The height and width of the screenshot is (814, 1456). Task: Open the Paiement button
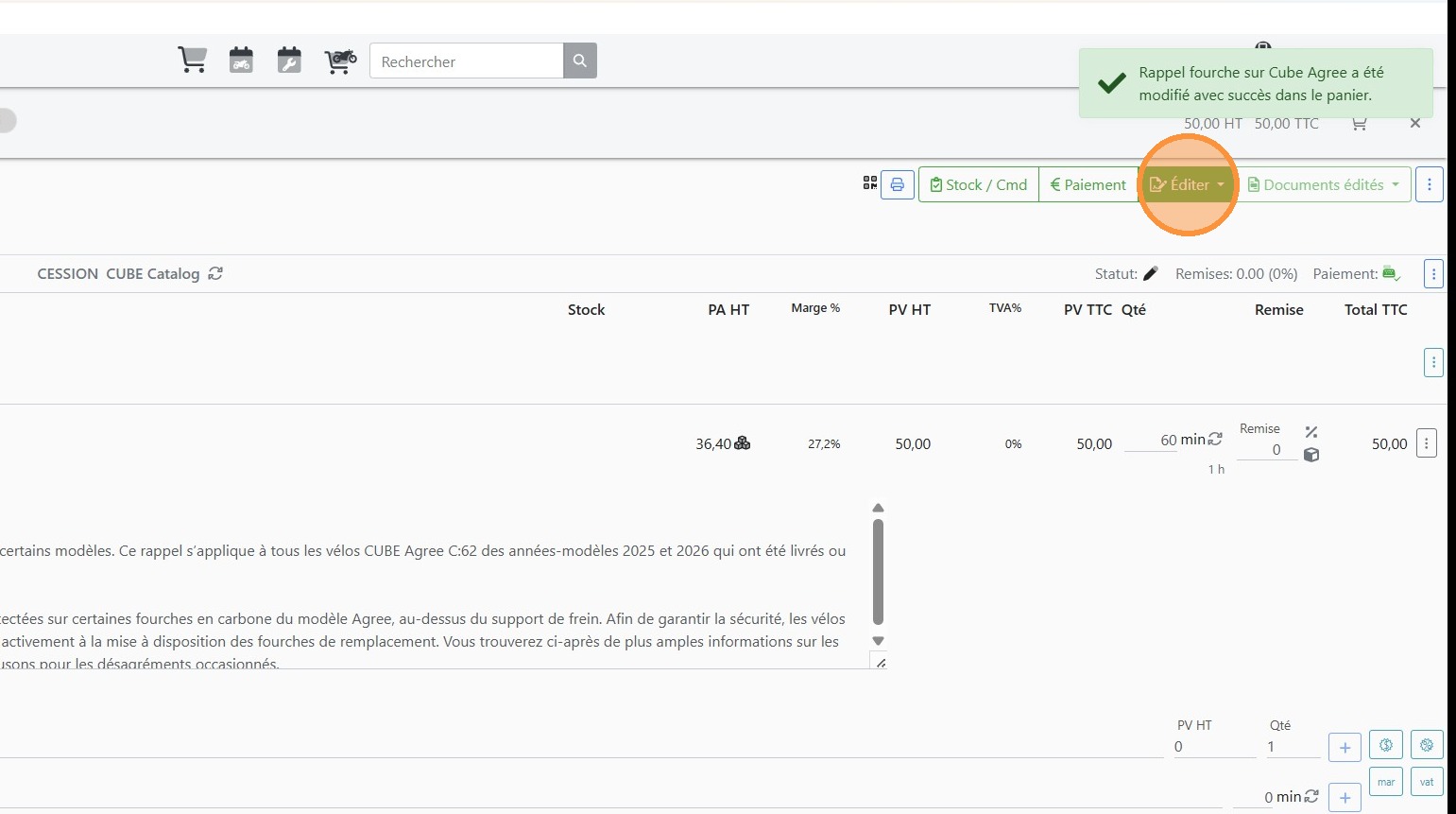pyautogui.click(x=1088, y=184)
